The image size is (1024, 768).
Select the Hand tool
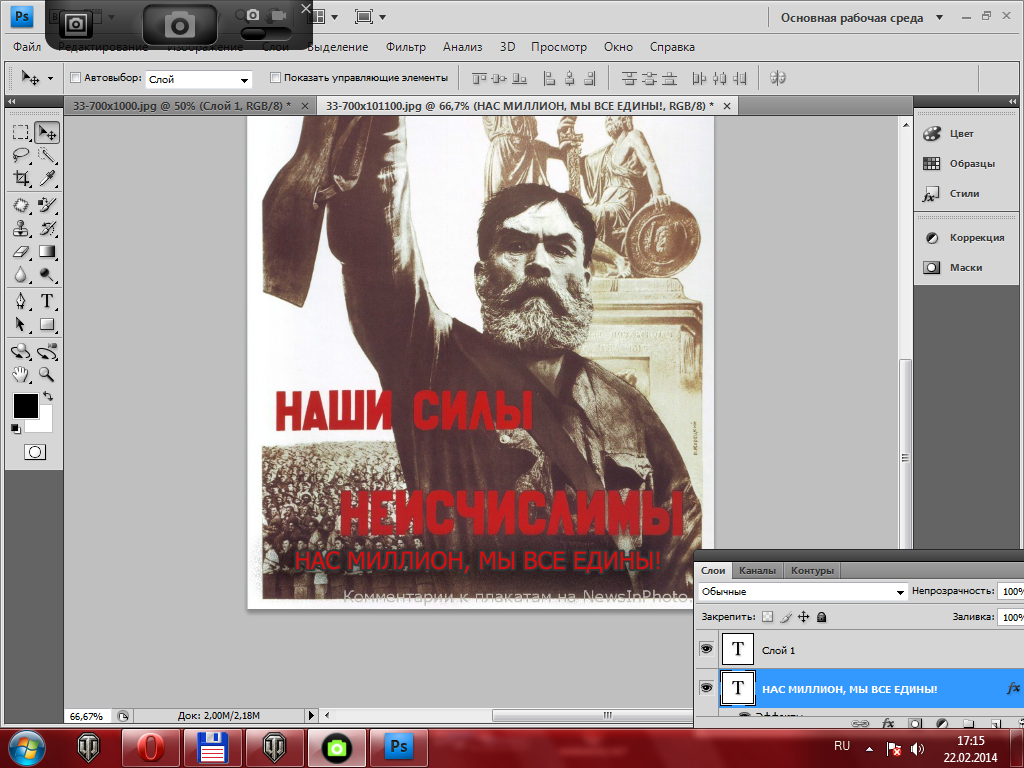pos(21,374)
